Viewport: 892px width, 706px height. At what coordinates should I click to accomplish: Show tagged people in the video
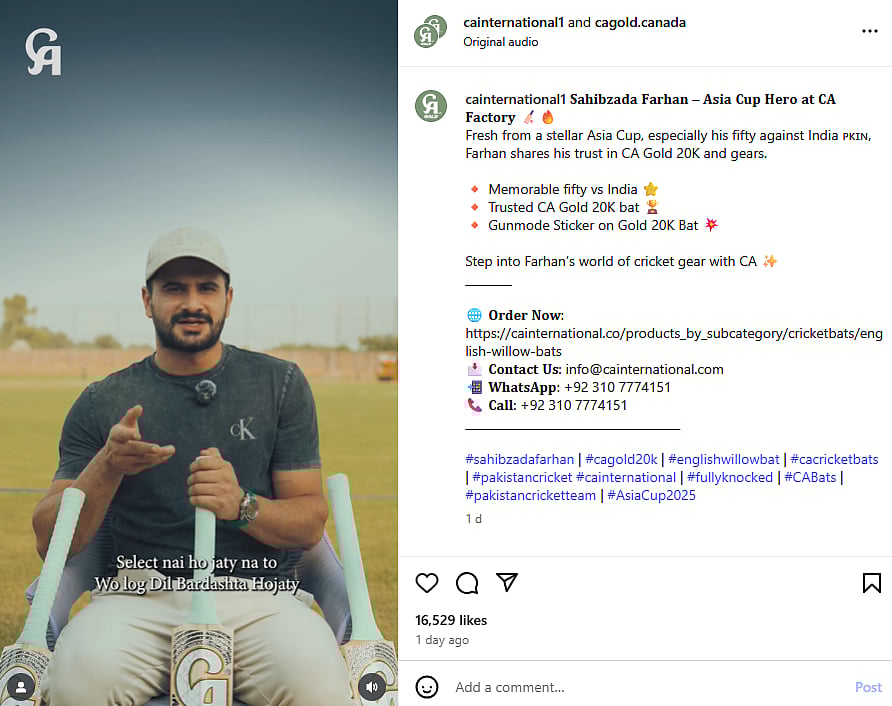pos(21,686)
